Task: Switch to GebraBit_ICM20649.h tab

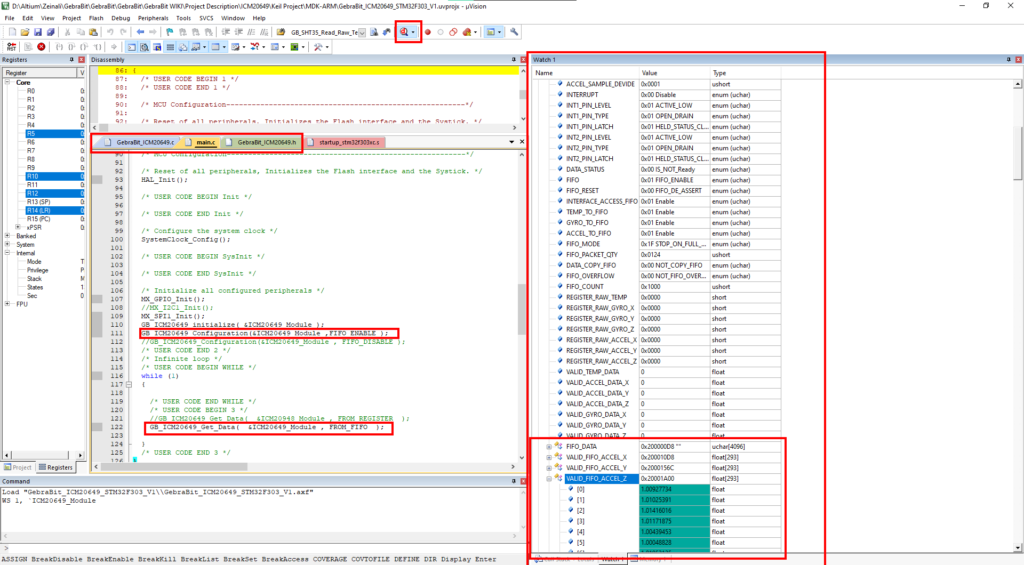Action: pos(261,142)
